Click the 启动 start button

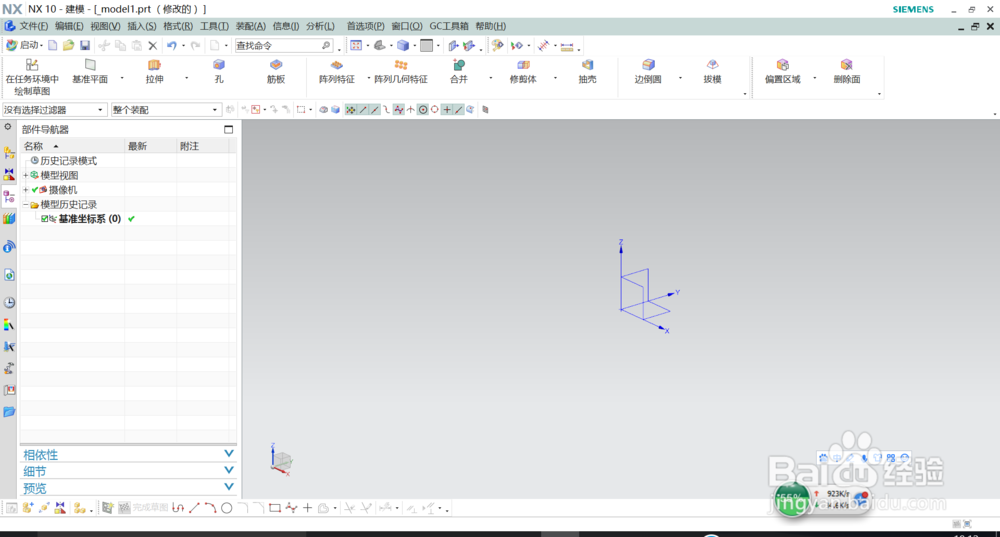[x=24, y=45]
